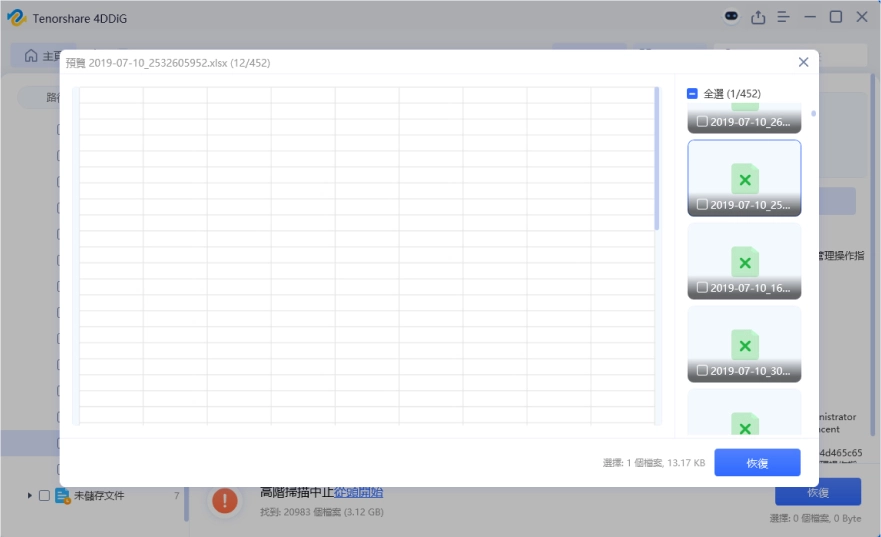The height and width of the screenshot is (537, 881).
Task: Click the 從頭開始 restart scan link
Action: [x=358, y=493]
